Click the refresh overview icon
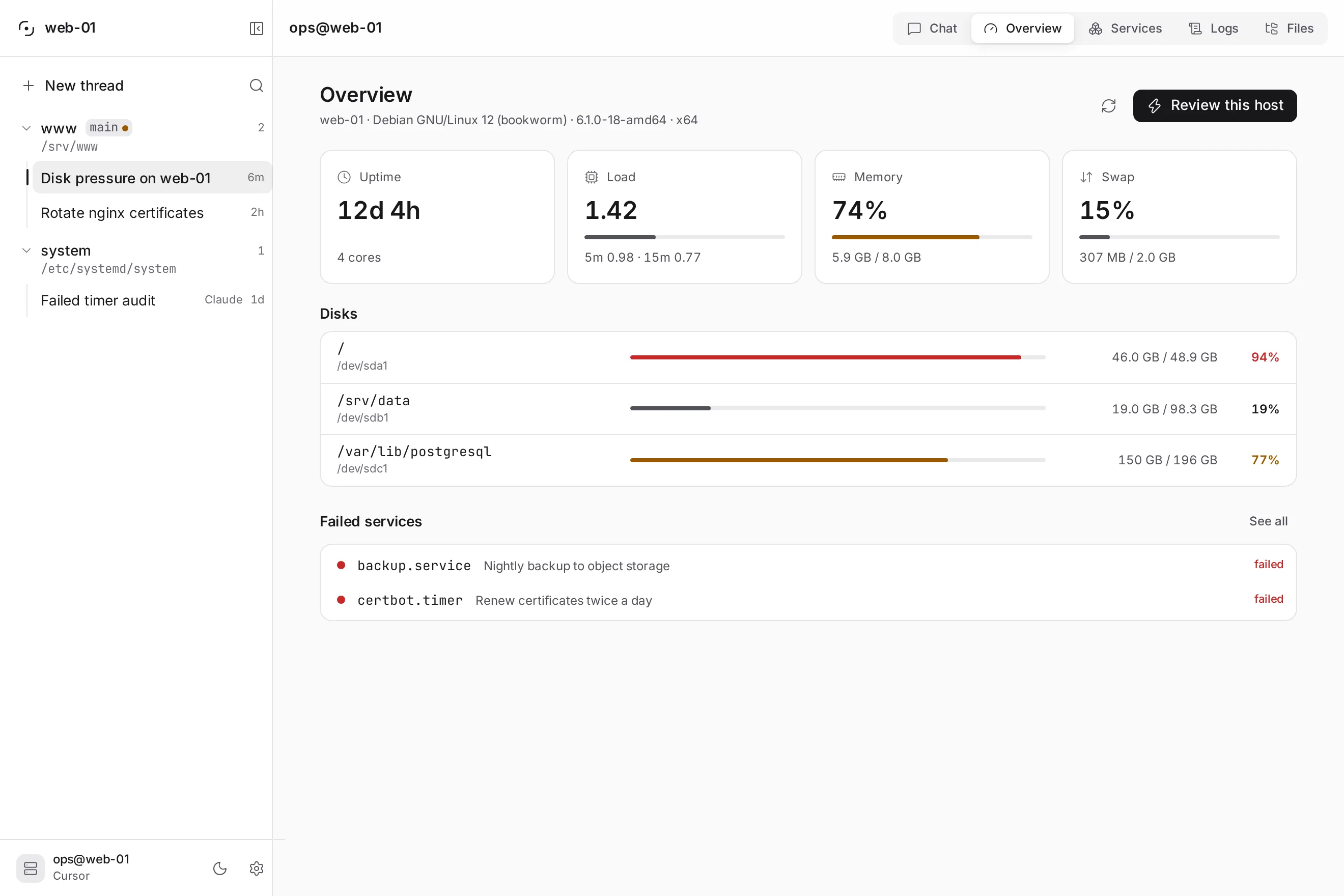Screen dimensions: 1344x896 pyautogui.click(x=1109, y=106)
